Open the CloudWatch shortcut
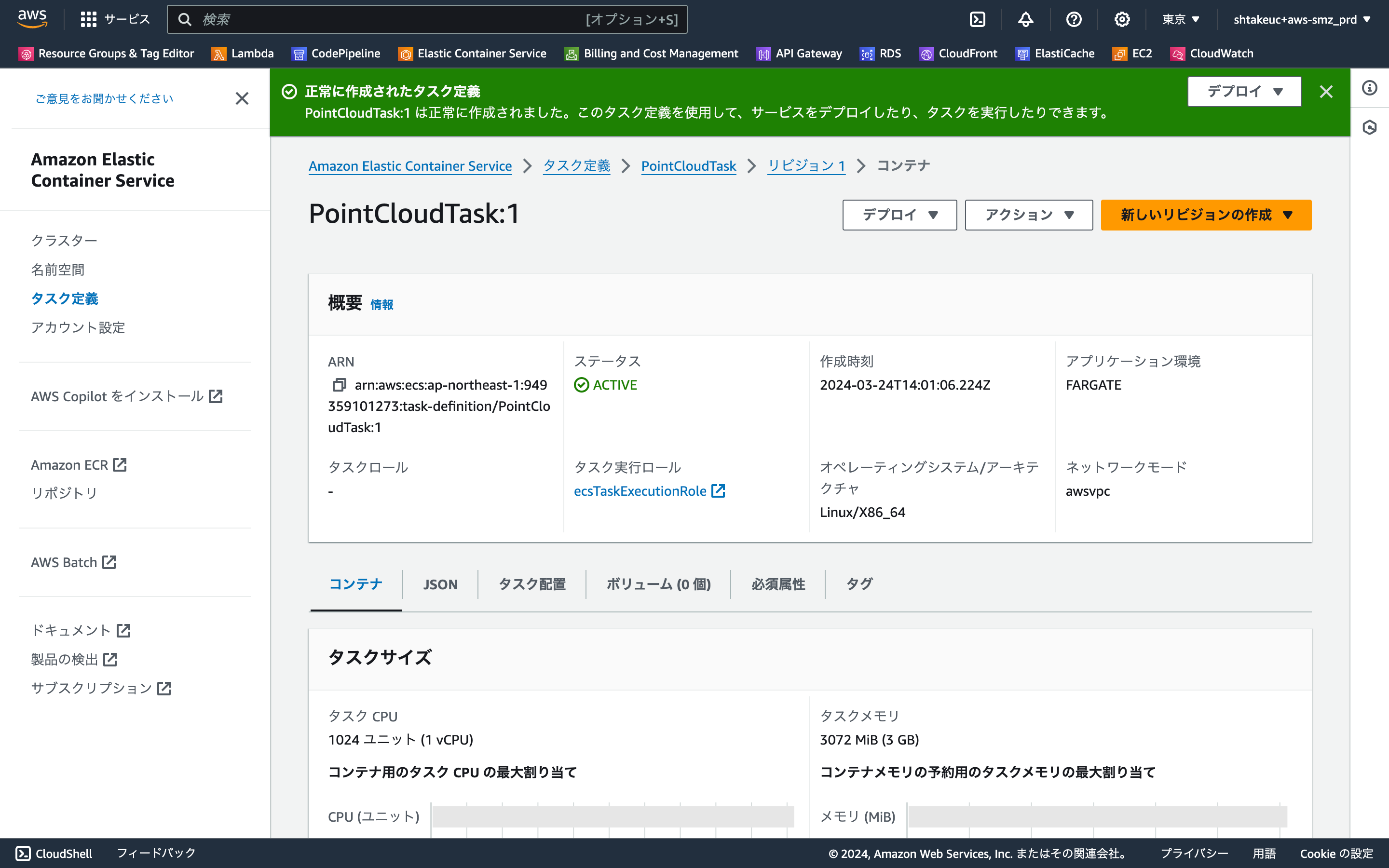The image size is (1389, 868). click(x=1212, y=54)
